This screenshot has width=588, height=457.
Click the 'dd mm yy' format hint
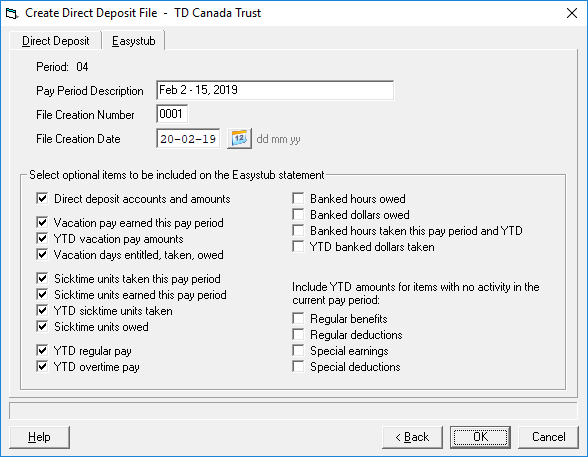click(x=278, y=139)
